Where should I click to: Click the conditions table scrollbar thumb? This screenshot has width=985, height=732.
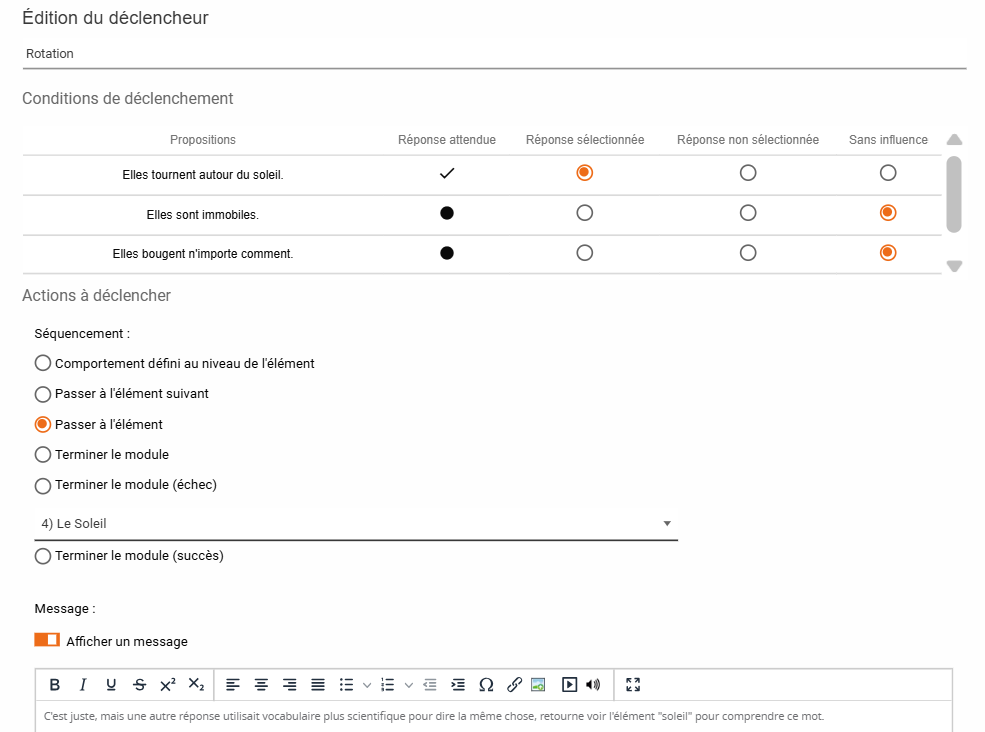pos(954,193)
